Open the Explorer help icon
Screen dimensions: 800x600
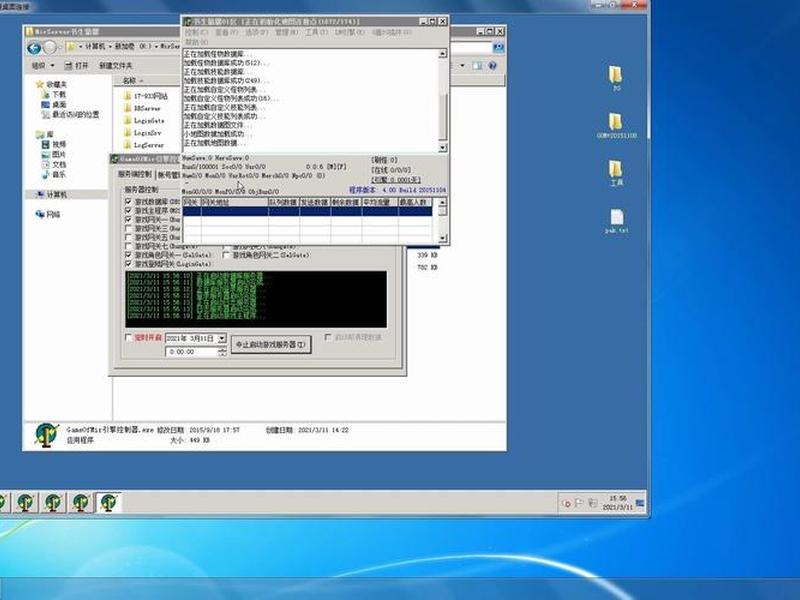click(x=492, y=65)
